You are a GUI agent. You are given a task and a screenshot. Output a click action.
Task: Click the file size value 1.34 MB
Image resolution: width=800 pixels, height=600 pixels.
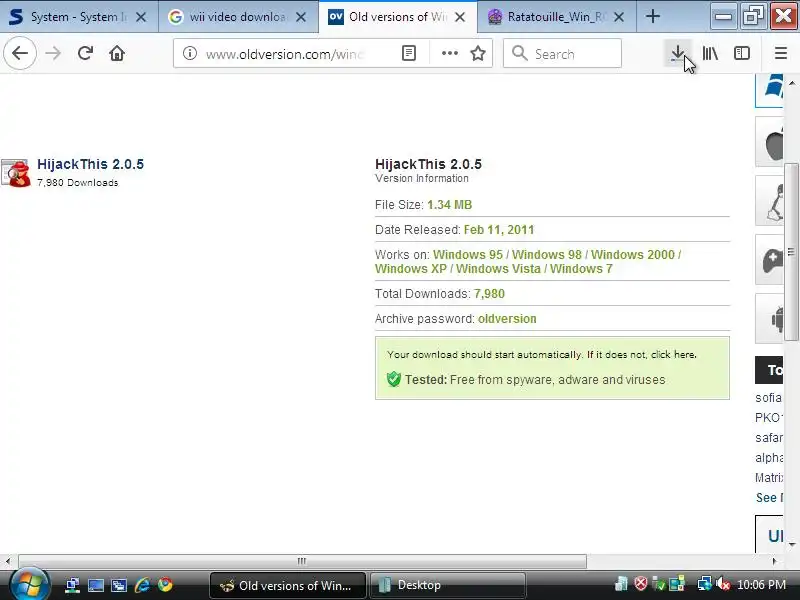(449, 205)
